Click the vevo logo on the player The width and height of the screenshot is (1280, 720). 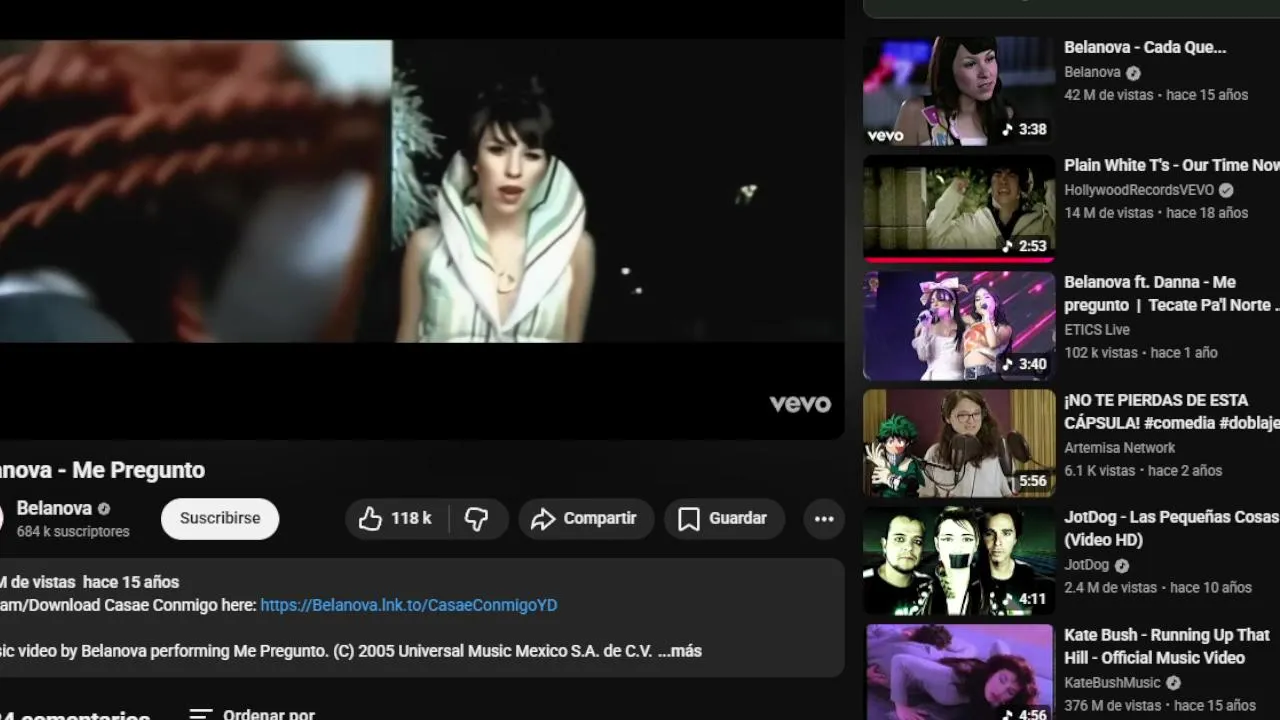(800, 404)
